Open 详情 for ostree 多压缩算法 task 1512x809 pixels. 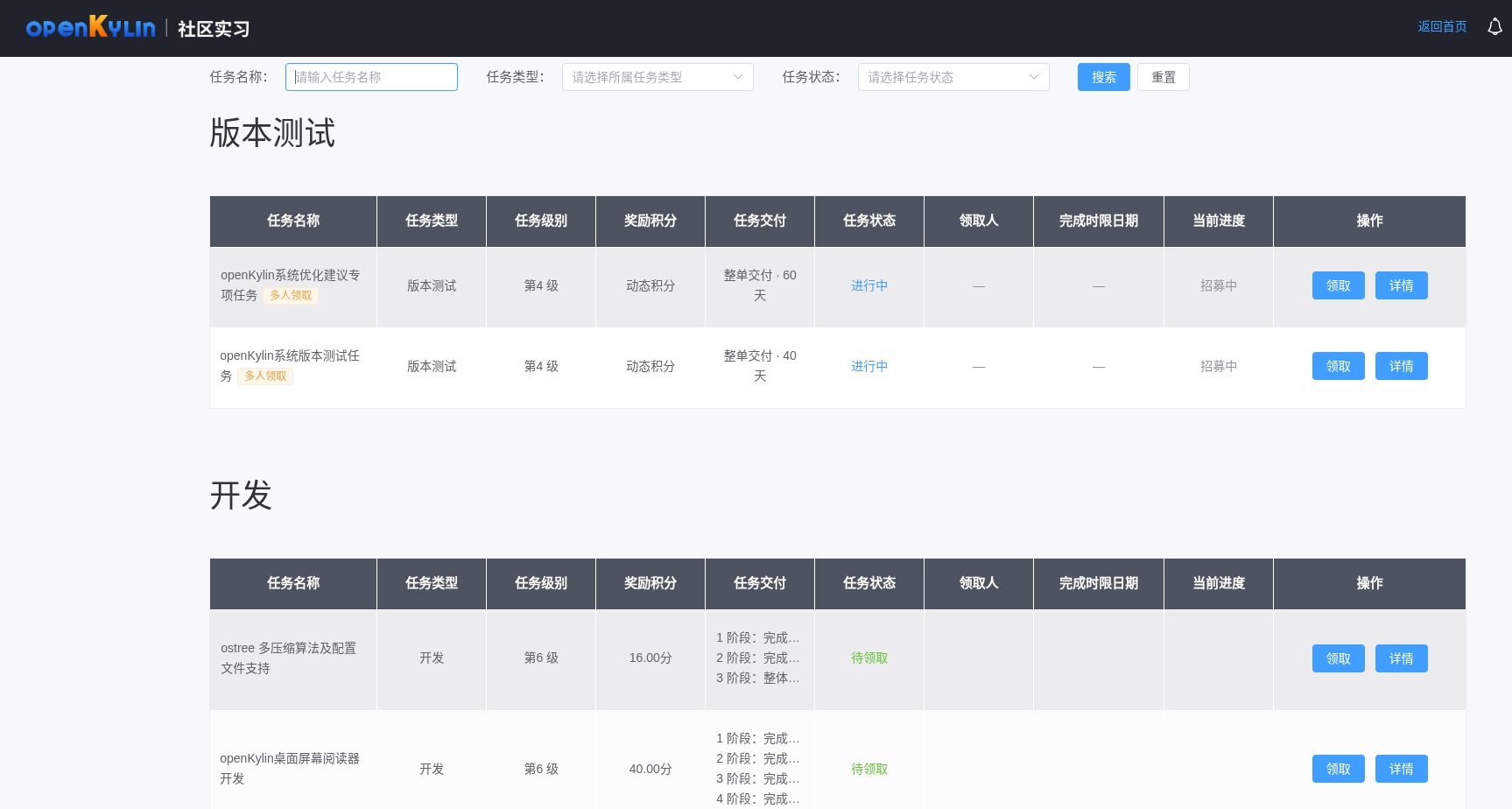tap(1401, 658)
